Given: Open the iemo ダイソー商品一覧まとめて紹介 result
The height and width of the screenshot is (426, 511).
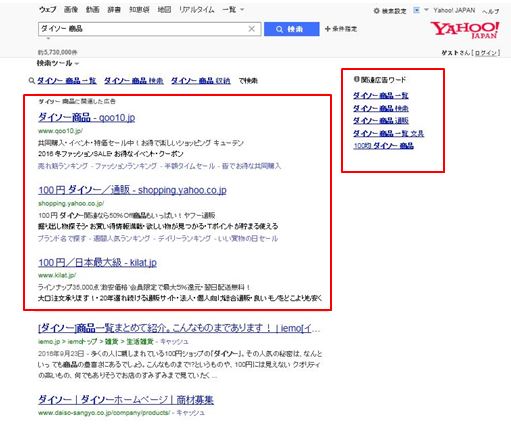Looking at the screenshot, I should [x=179, y=328].
